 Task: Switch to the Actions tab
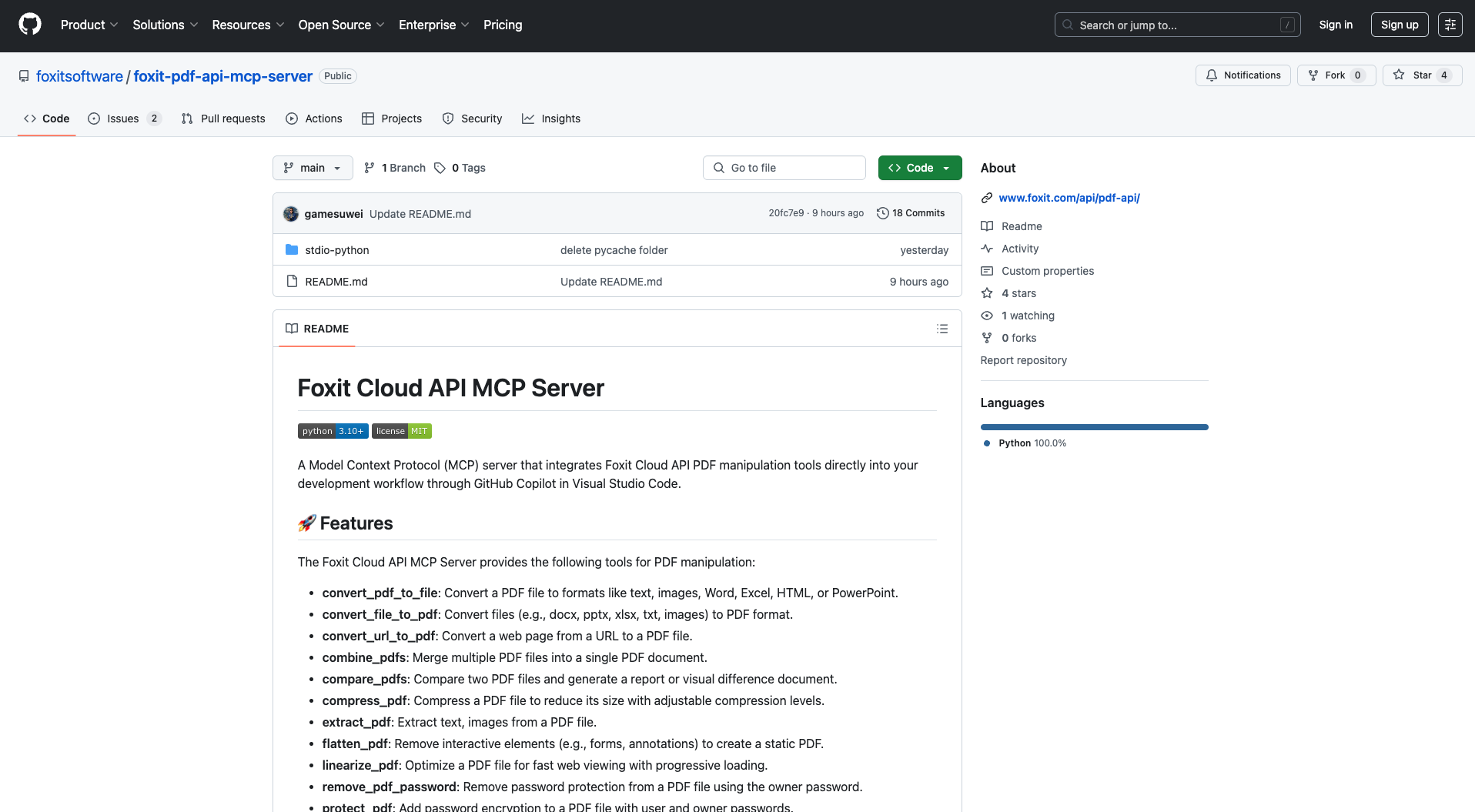point(314,119)
